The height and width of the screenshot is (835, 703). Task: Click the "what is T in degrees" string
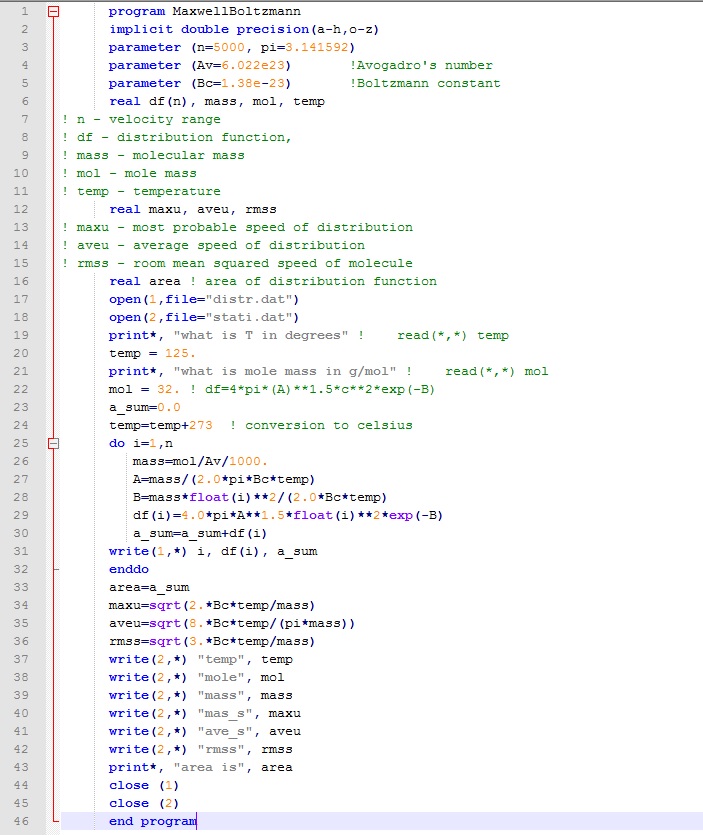coord(261,335)
